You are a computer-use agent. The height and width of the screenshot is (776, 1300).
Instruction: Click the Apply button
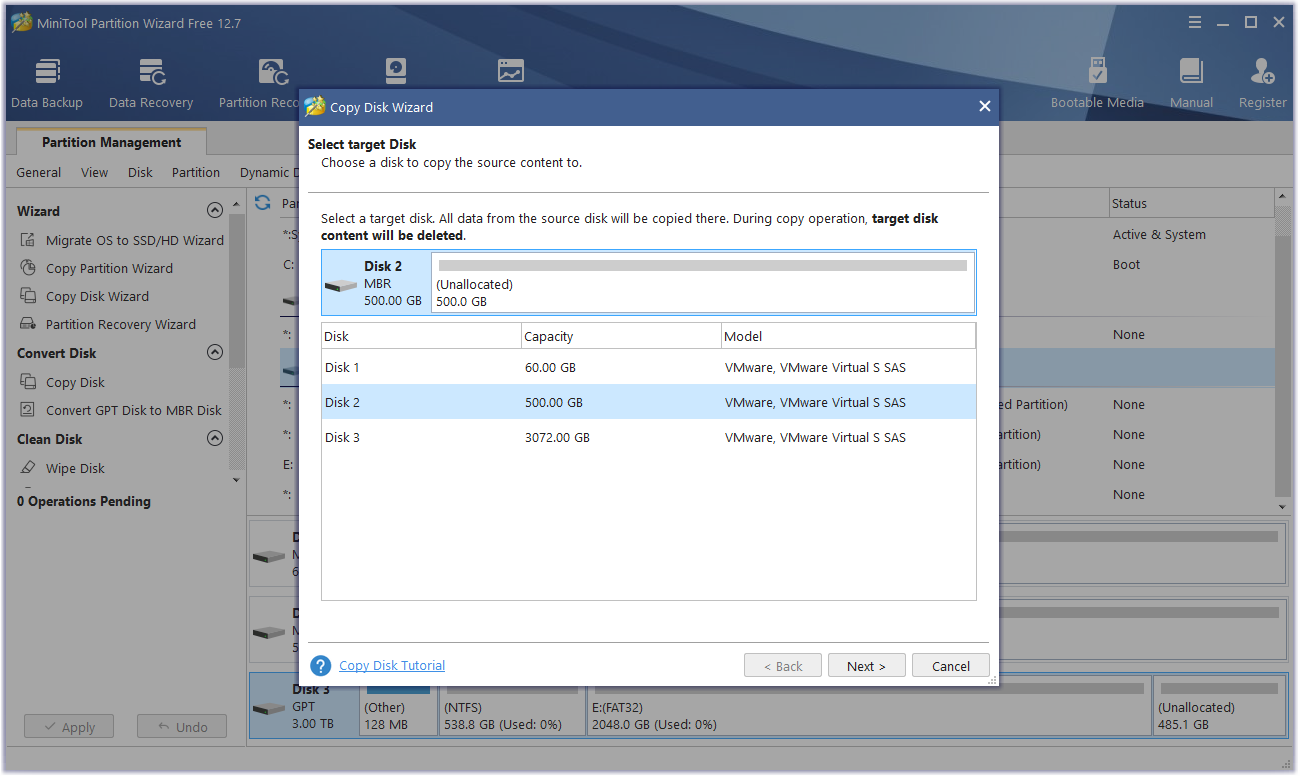[69, 727]
